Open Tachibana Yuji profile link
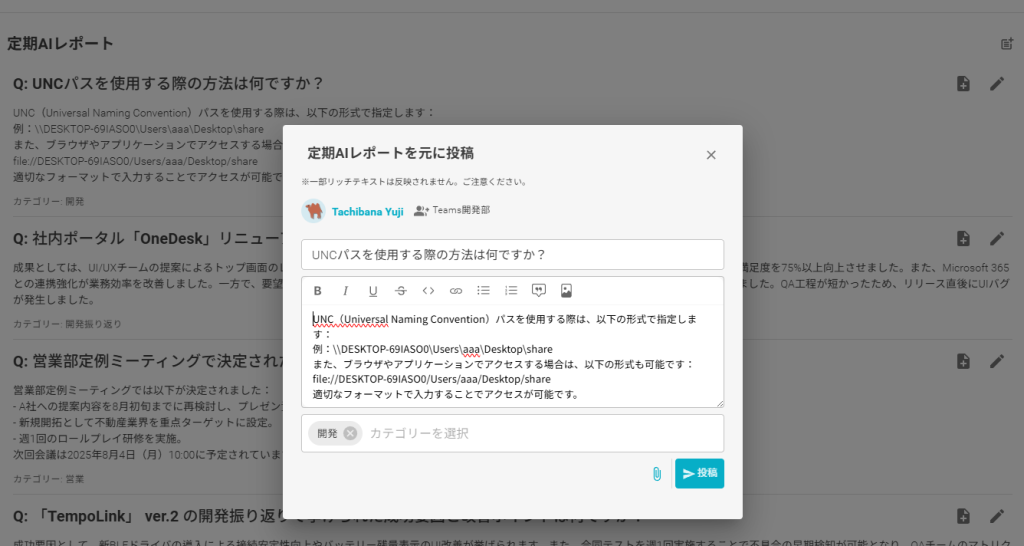1024x546 pixels. pos(367,212)
